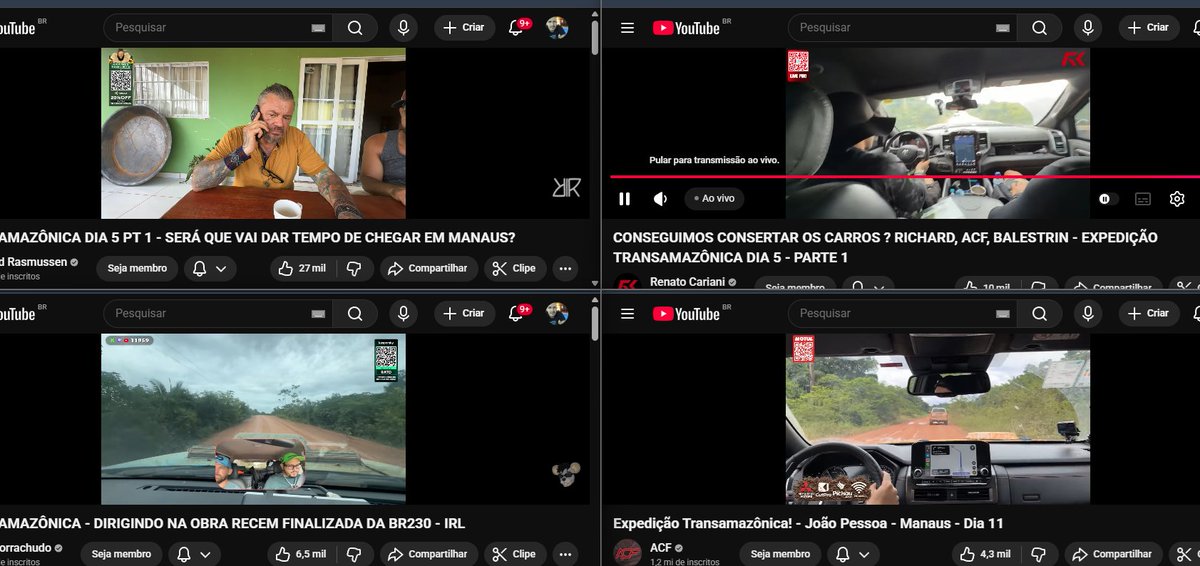Viewport: 1200px width, 566px height.
Task: Open ACF channel name link
Action: [661, 548]
